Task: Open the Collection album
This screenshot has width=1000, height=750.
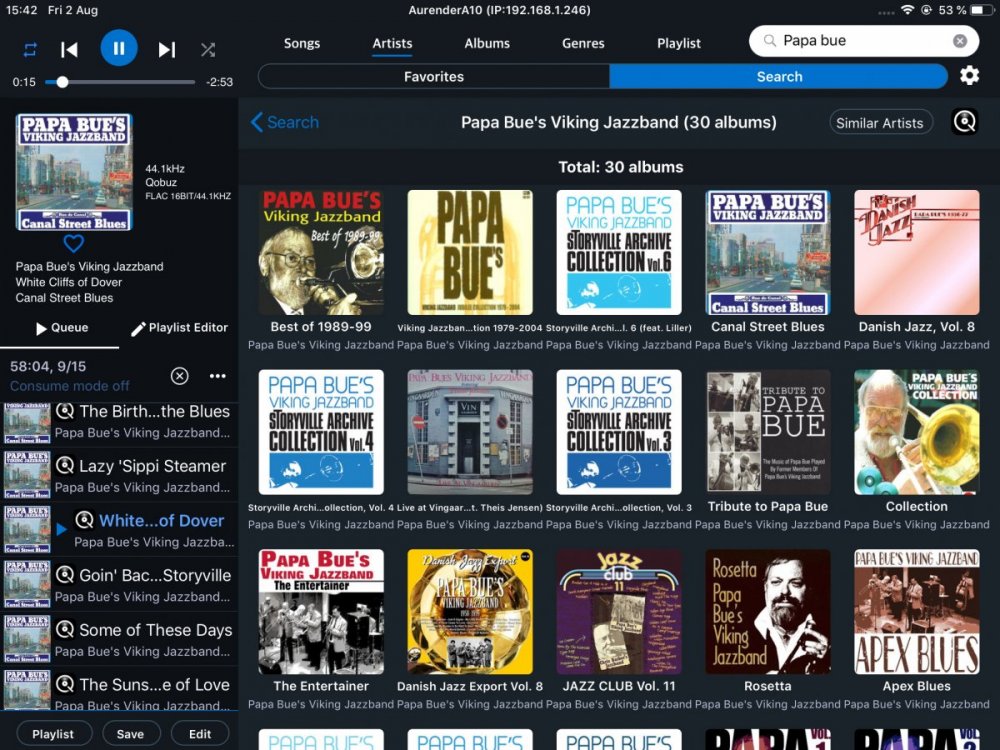Action: tap(916, 432)
